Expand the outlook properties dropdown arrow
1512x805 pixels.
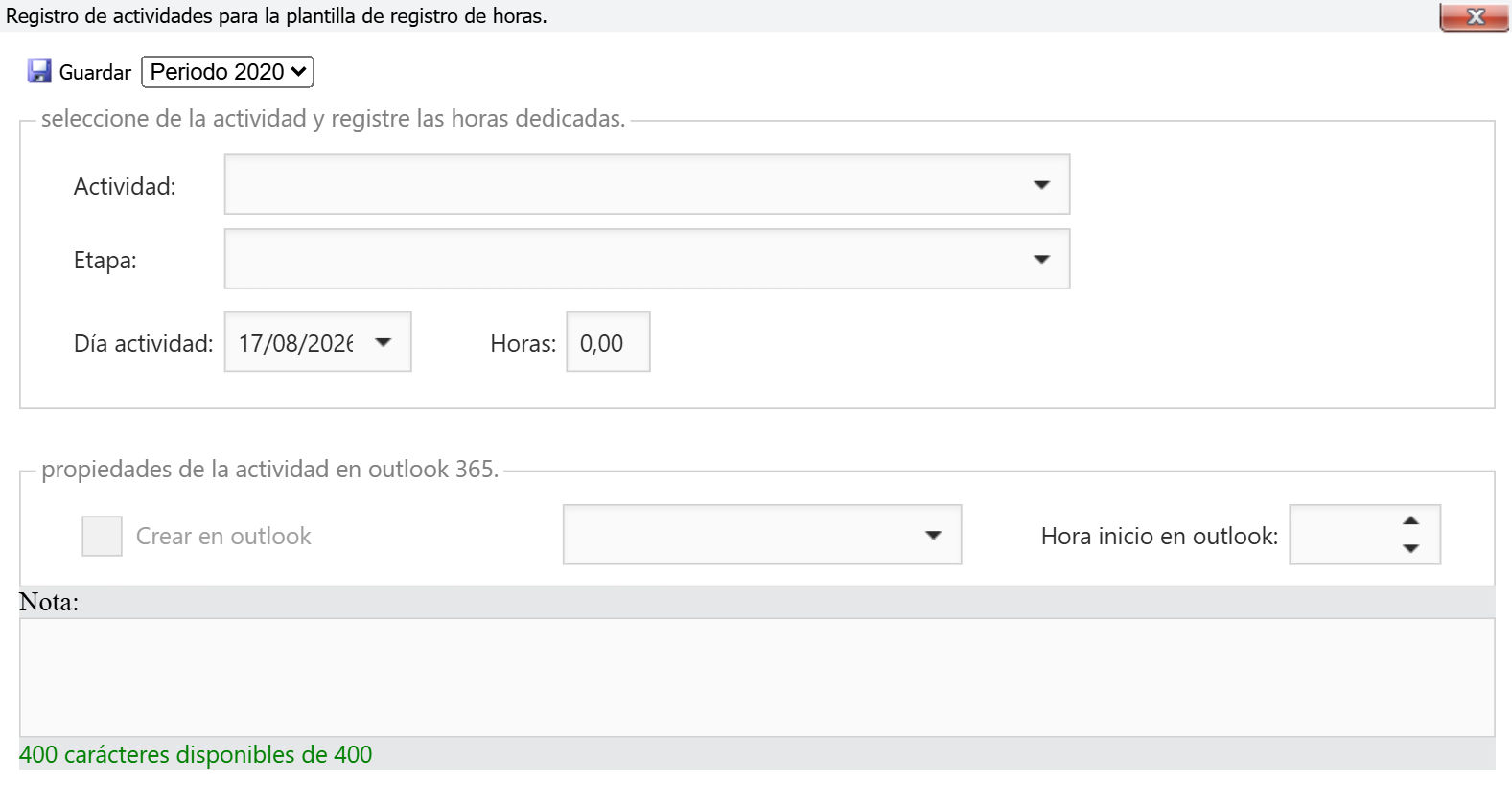[933, 535]
